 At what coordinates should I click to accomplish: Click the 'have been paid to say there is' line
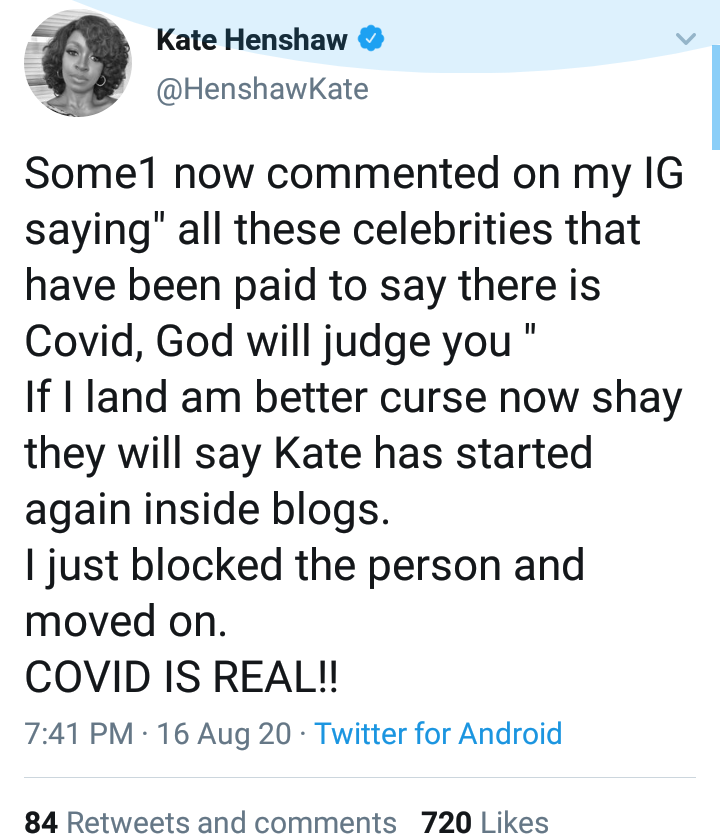[312, 287]
